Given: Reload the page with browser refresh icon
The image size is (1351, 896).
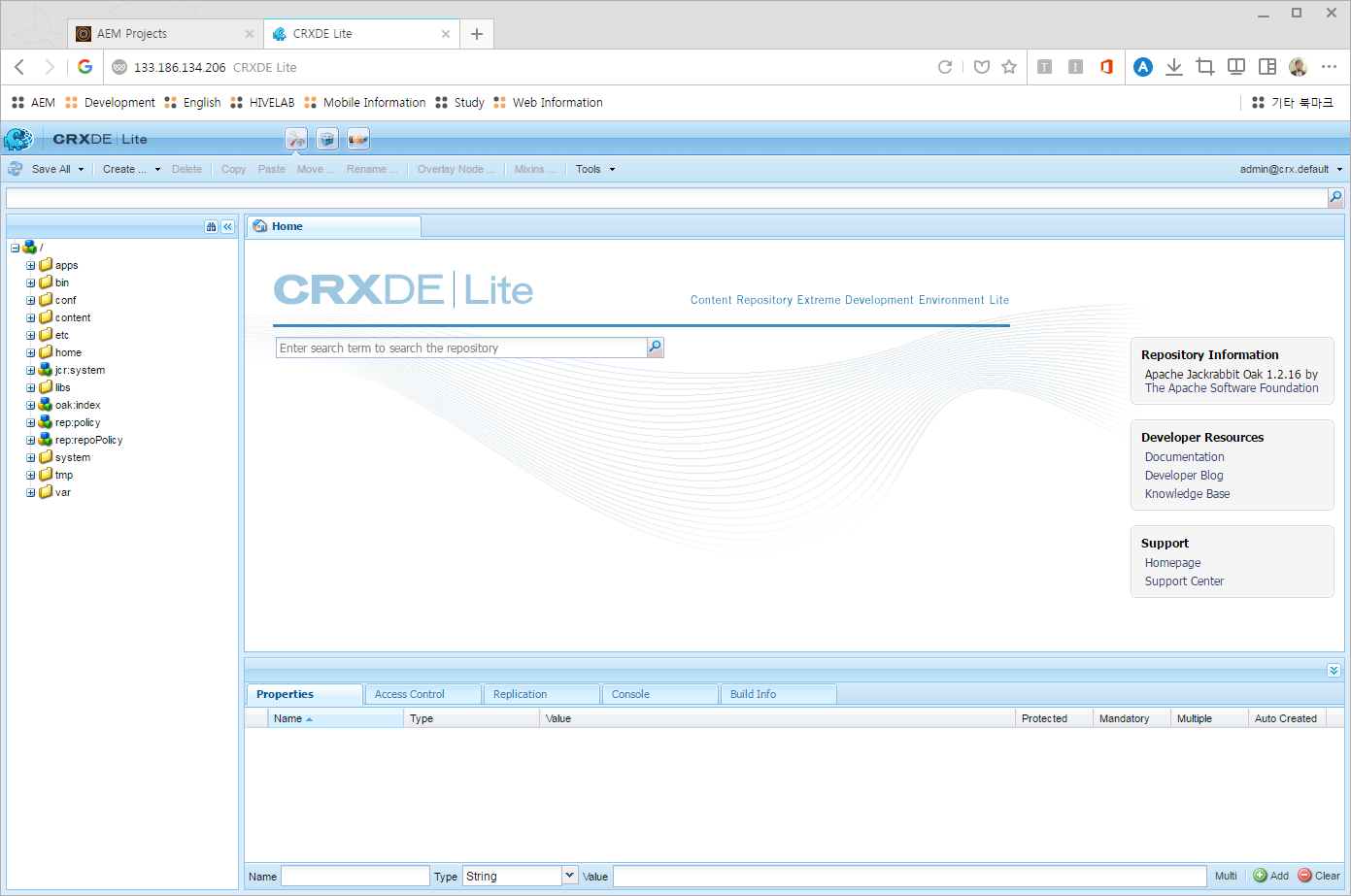Looking at the screenshot, I should 944,67.
